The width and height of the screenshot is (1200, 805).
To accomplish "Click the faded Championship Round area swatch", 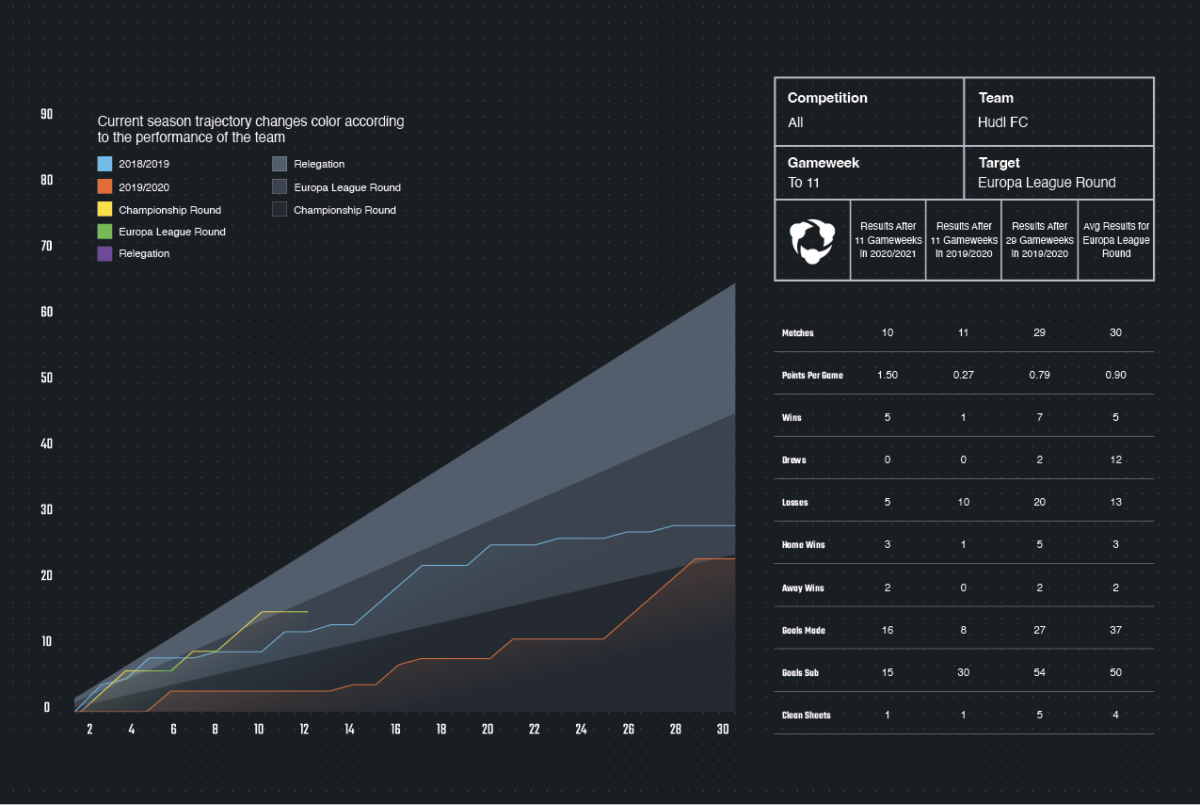I will tap(278, 209).
